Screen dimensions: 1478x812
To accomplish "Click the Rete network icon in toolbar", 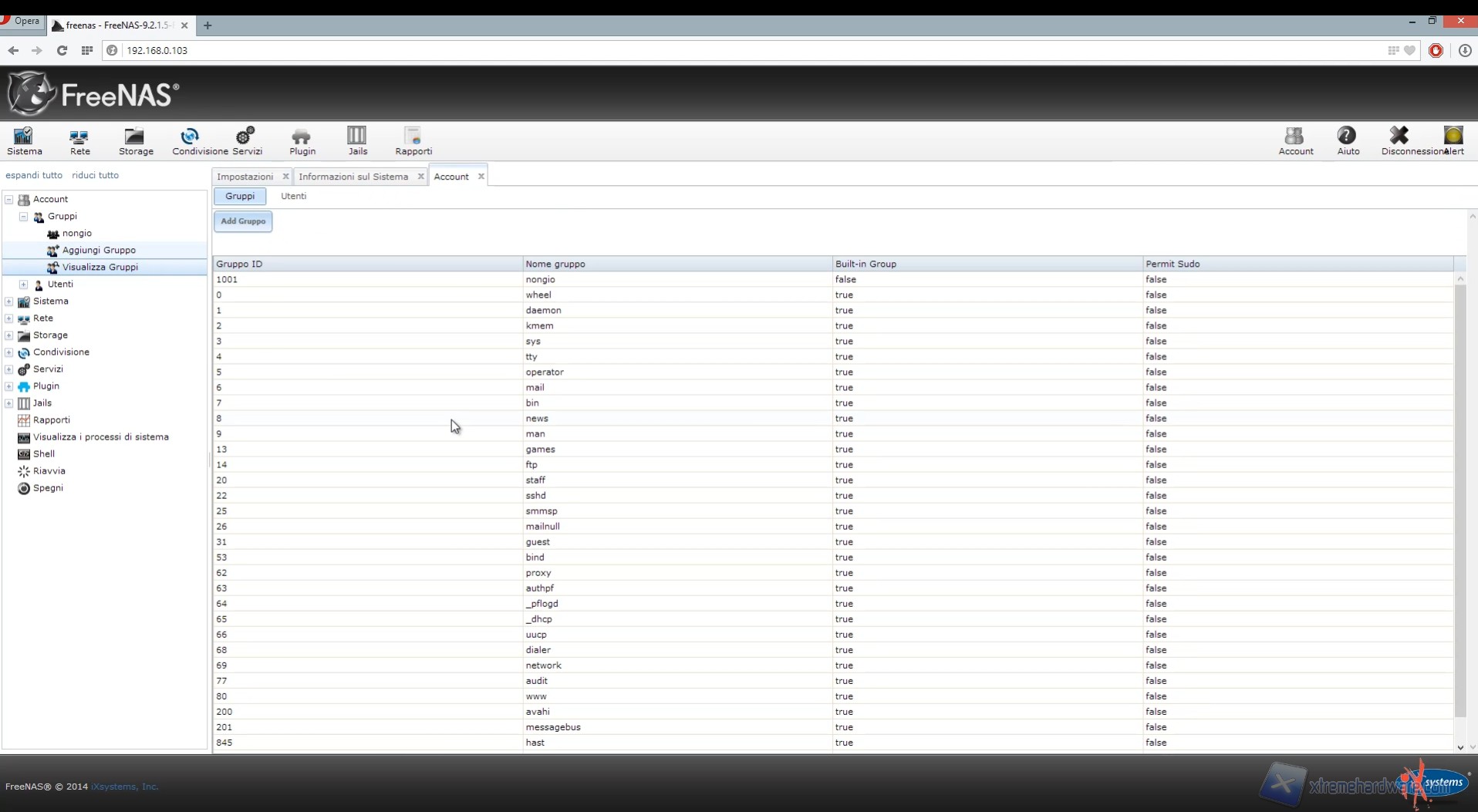I will pyautogui.click(x=79, y=140).
